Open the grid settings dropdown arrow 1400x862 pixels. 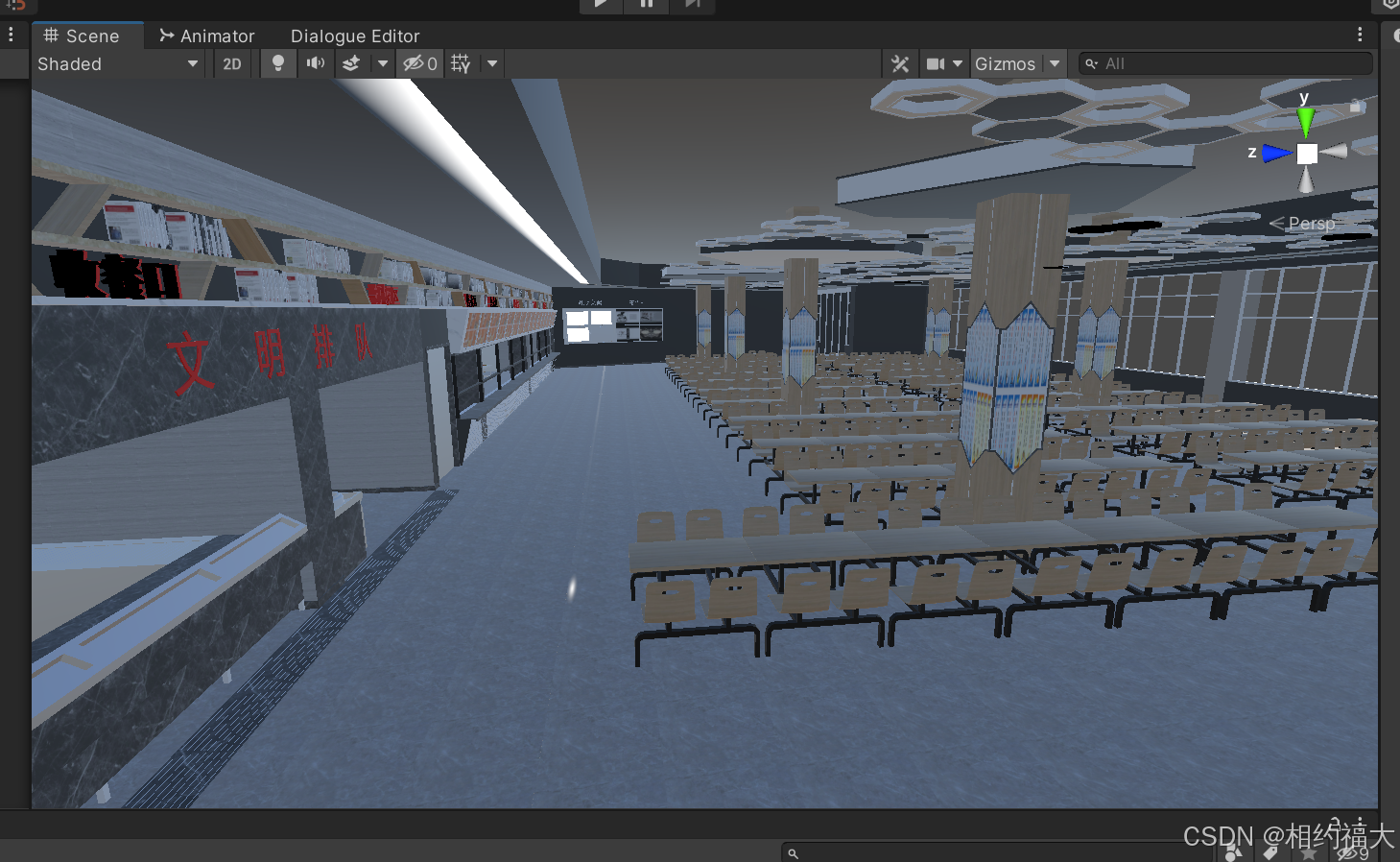coord(492,63)
